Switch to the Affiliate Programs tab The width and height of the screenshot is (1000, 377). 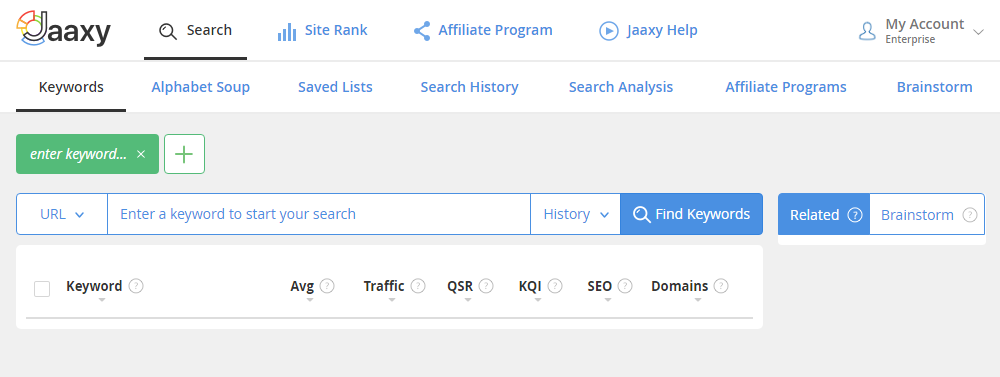786,87
